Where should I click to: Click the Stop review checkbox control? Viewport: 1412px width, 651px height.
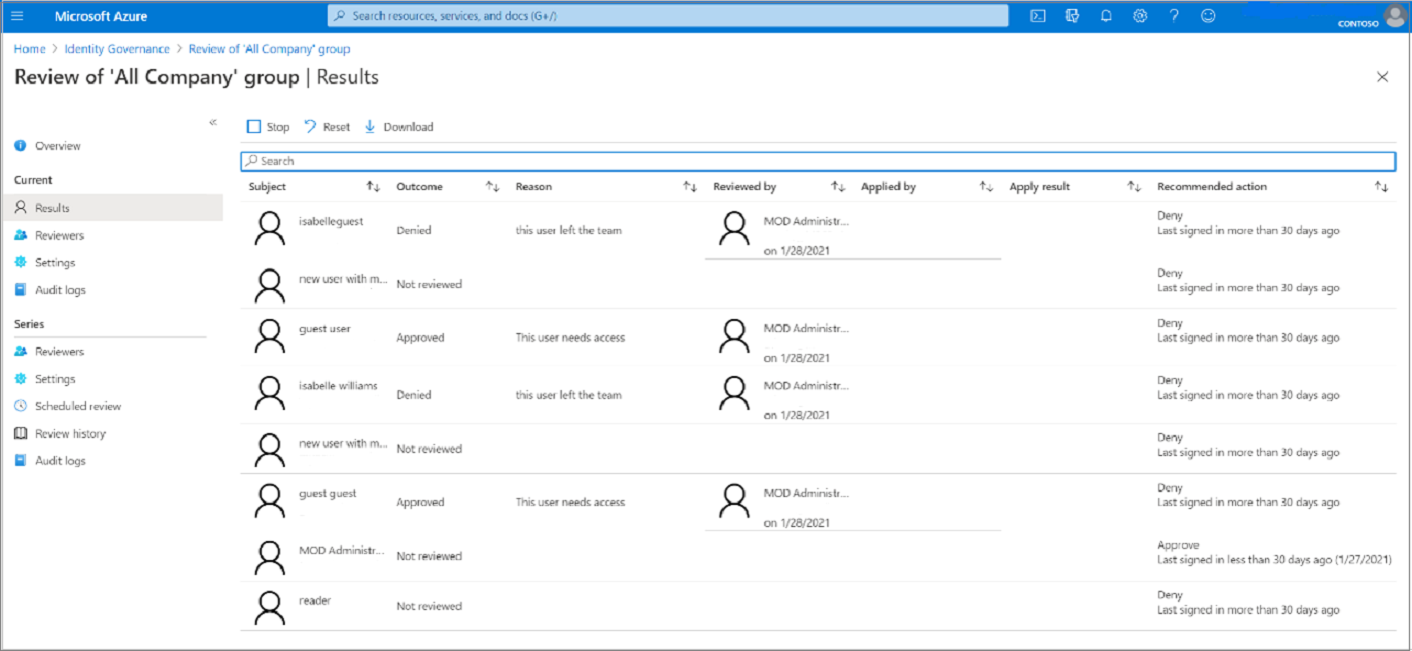click(x=255, y=126)
